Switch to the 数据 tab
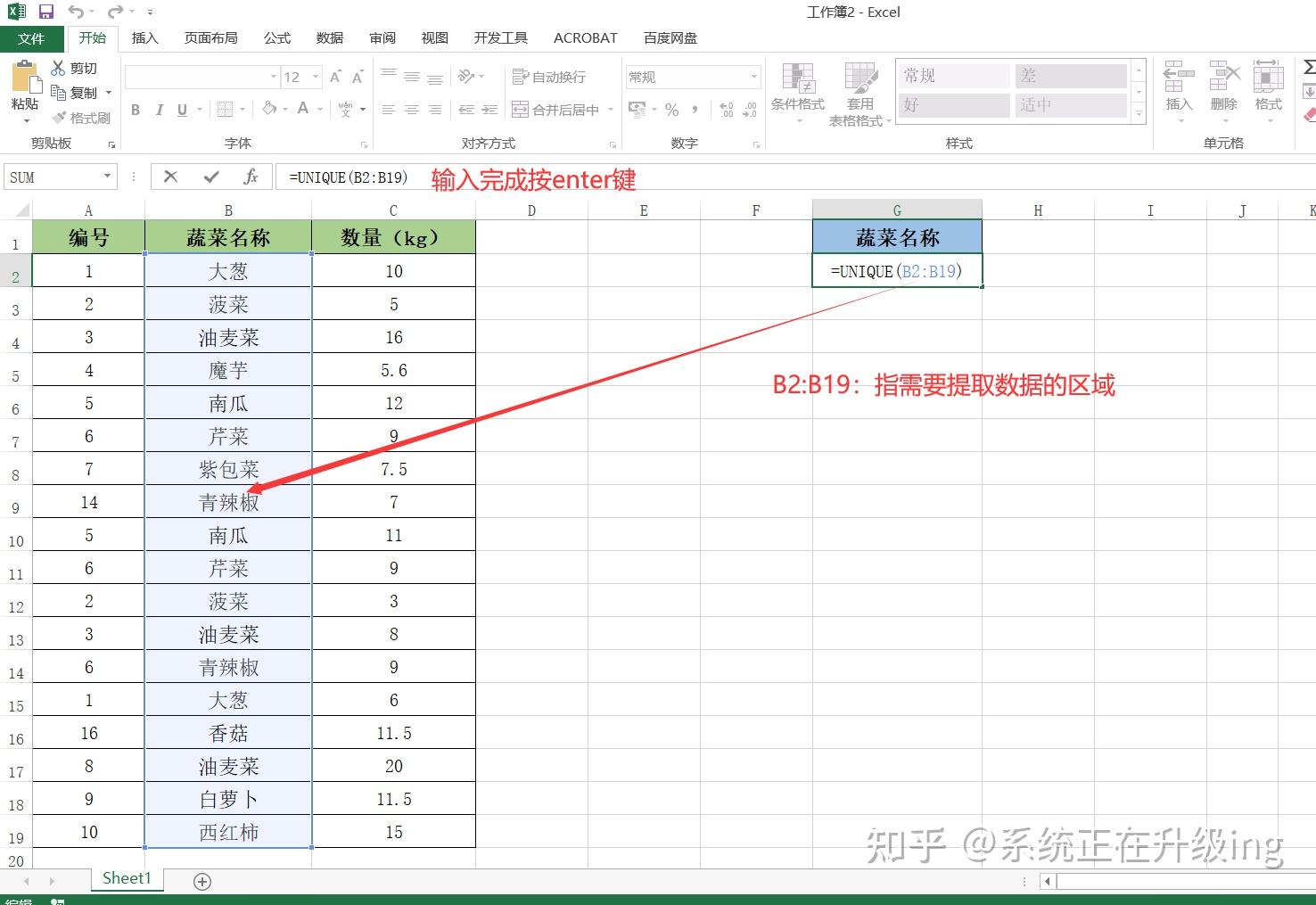Image resolution: width=1316 pixels, height=905 pixels. (330, 37)
